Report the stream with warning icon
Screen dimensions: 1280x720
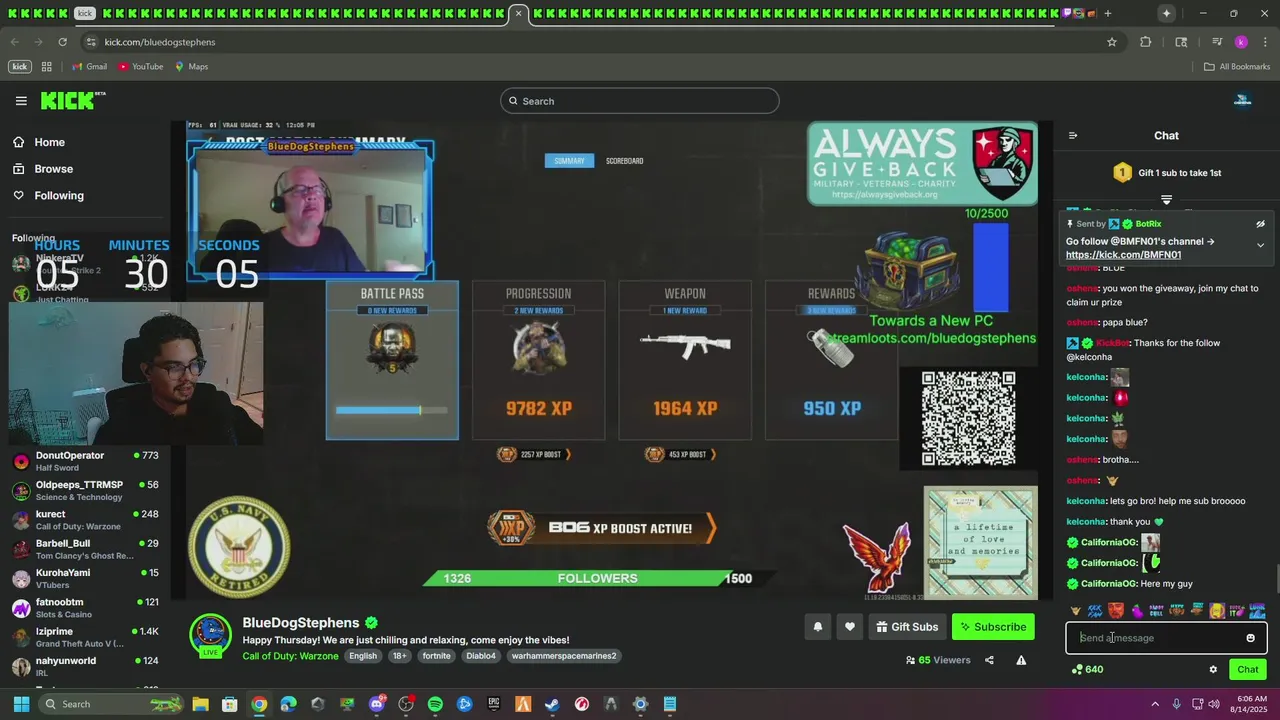[x=1021, y=660]
